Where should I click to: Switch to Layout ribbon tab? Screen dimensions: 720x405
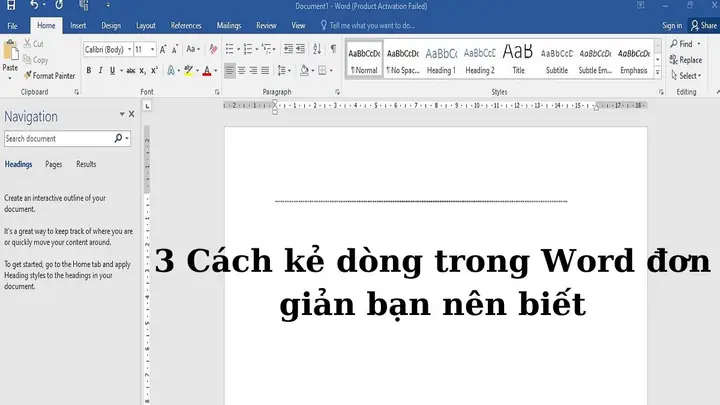point(146,26)
